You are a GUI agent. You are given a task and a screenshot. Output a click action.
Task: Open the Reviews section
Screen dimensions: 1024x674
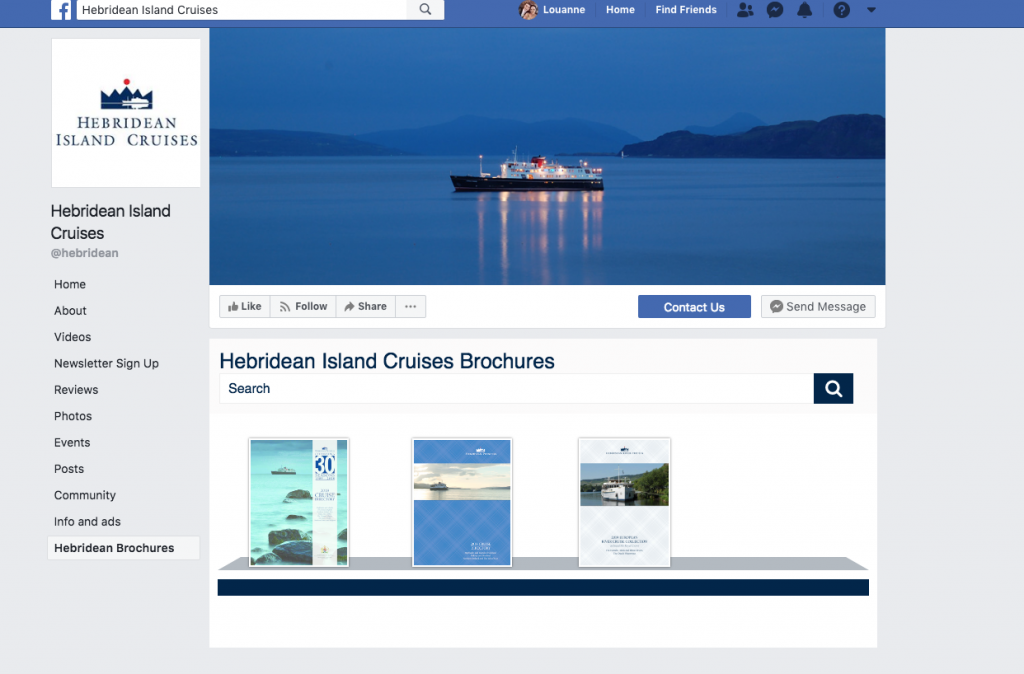[76, 390]
